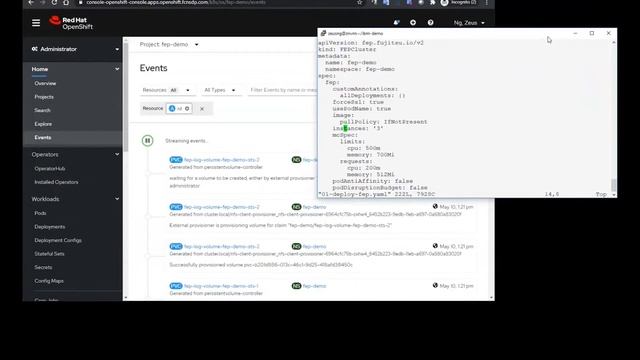This screenshot has width=640, height=360.
Task: Open Deployments under Workloads
Action: click(50, 227)
